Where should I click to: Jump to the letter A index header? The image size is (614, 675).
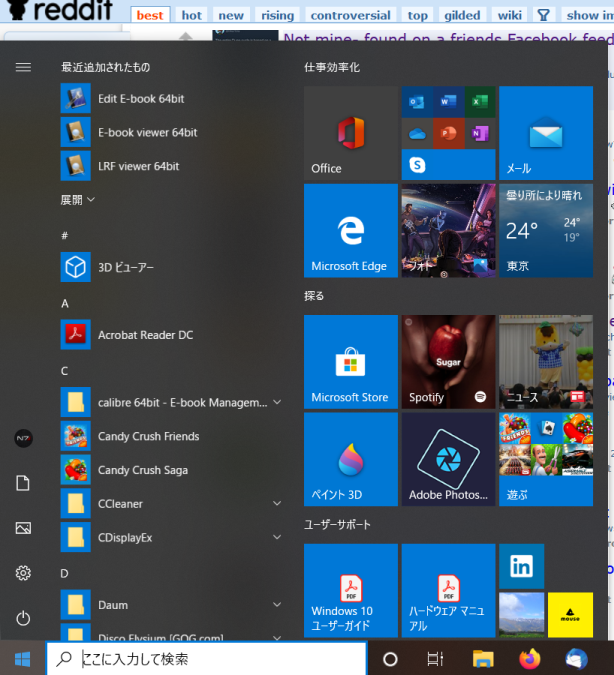pos(65,303)
